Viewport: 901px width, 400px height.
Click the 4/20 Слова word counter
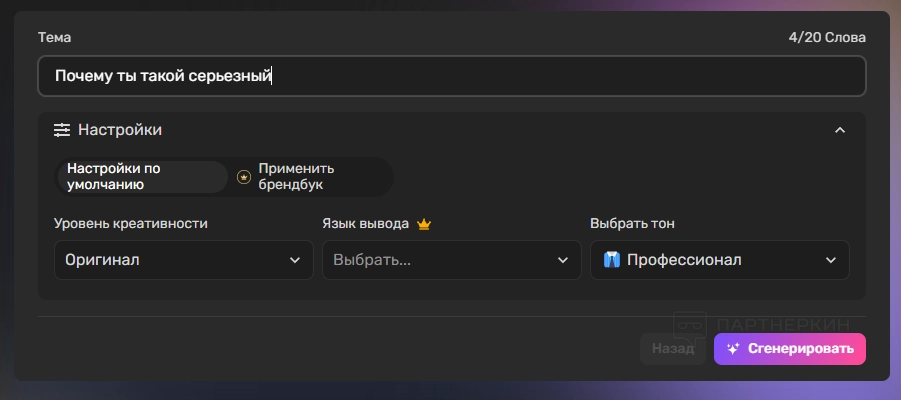click(x=826, y=38)
